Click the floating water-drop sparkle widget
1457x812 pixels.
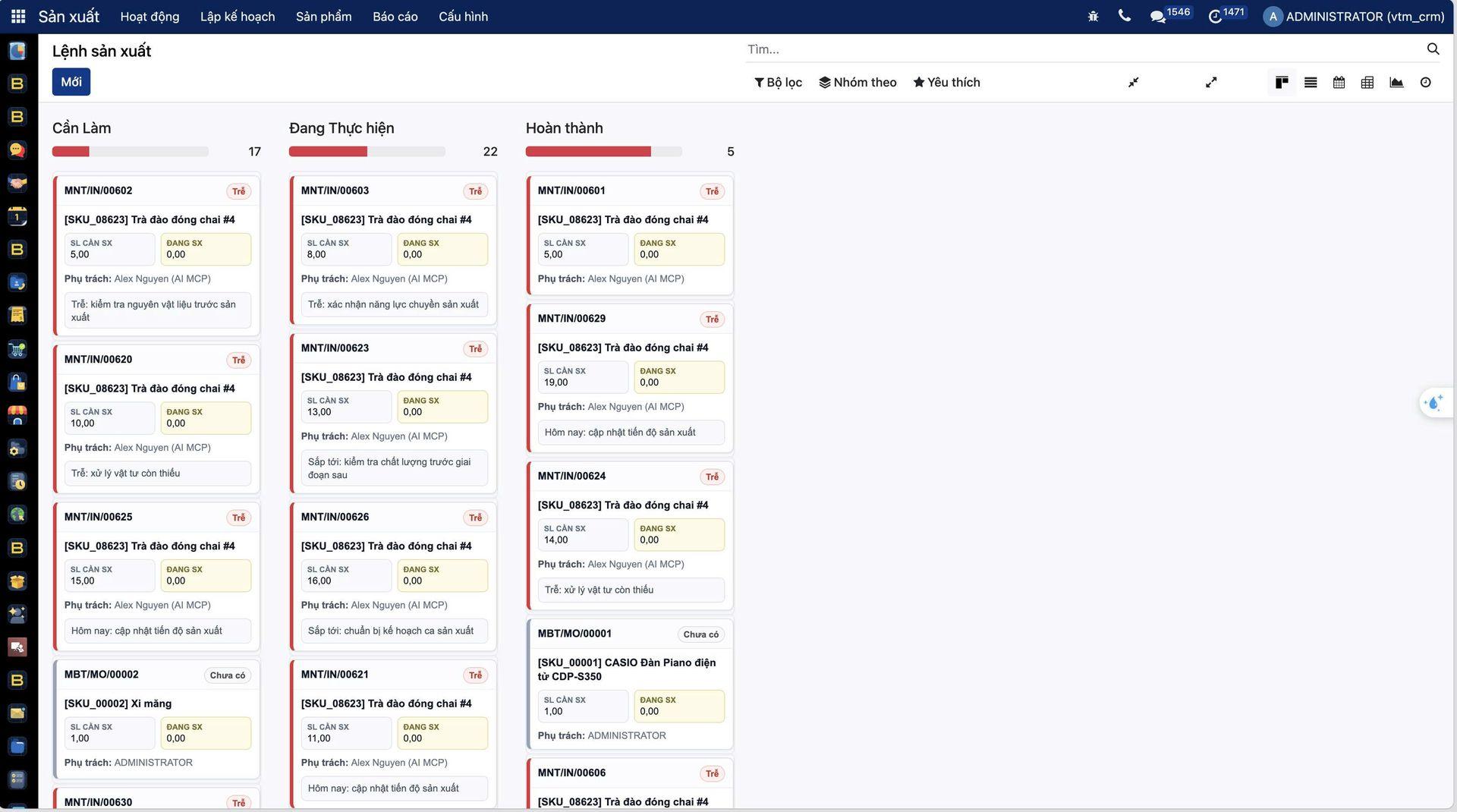click(1434, 402)
